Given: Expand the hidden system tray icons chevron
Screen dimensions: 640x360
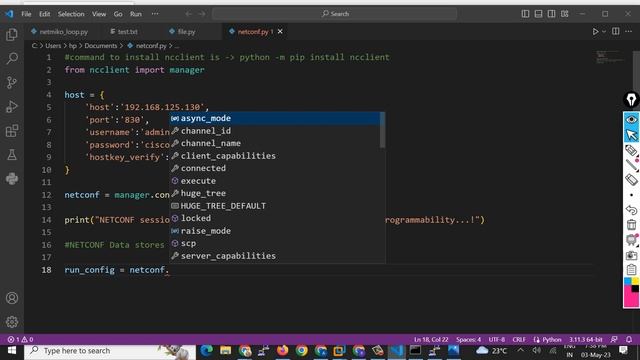Looking at the screenshot, I should [x=520, y=350].
